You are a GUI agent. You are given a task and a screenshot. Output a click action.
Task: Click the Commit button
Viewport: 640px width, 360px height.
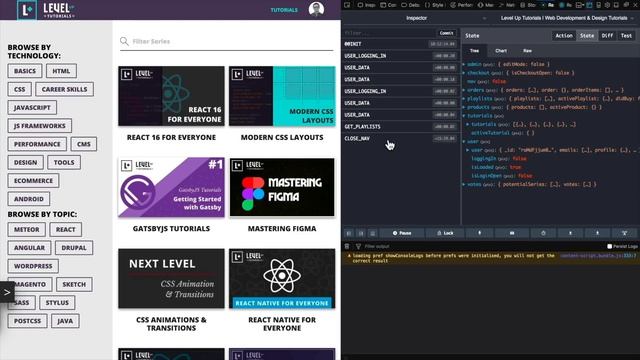pyautogui.click(x=446, y=33)
